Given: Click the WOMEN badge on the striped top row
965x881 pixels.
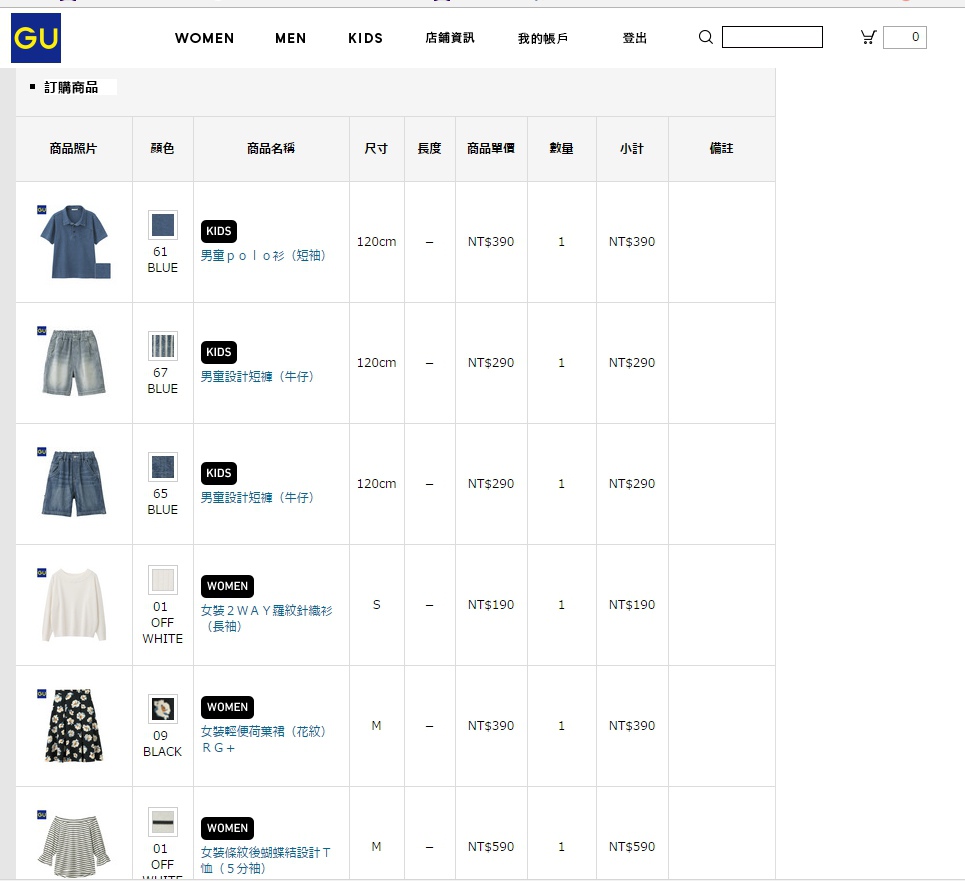Looking at the screenshot, I should click(227, 828).
